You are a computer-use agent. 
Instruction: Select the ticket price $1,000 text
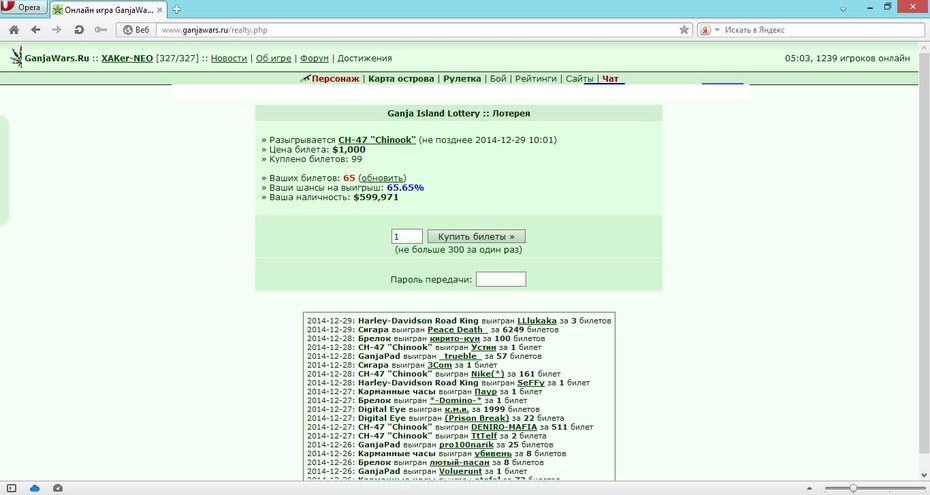[x=349, y=150]
